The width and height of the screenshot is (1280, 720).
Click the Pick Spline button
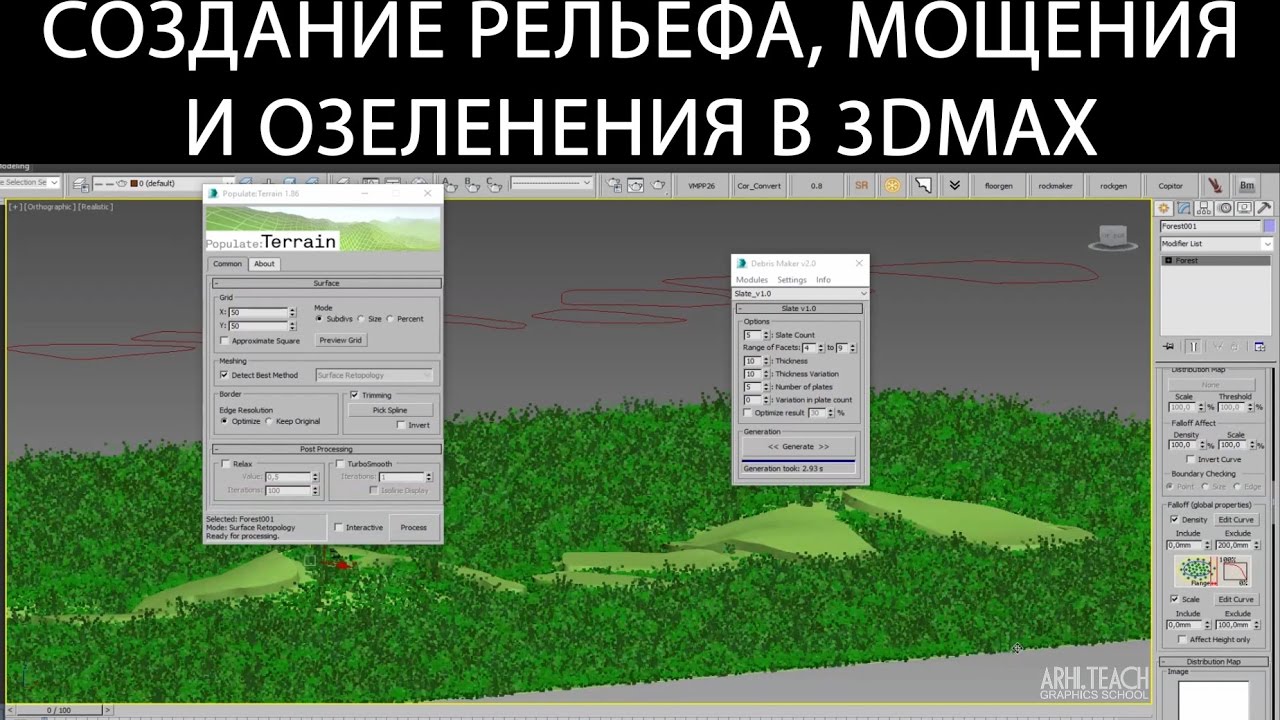click(x=390, y=410)
